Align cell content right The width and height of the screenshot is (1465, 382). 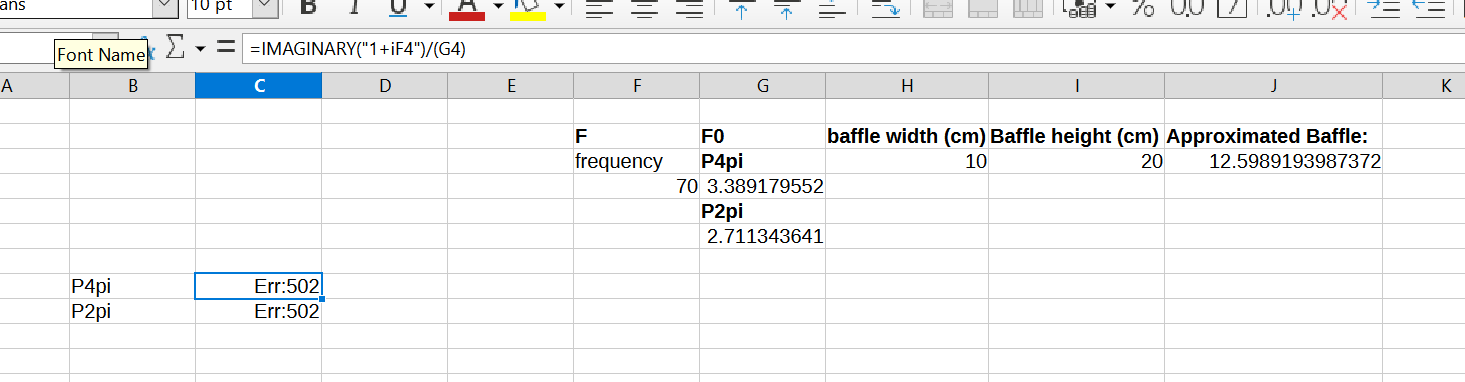tap(689, 8)
